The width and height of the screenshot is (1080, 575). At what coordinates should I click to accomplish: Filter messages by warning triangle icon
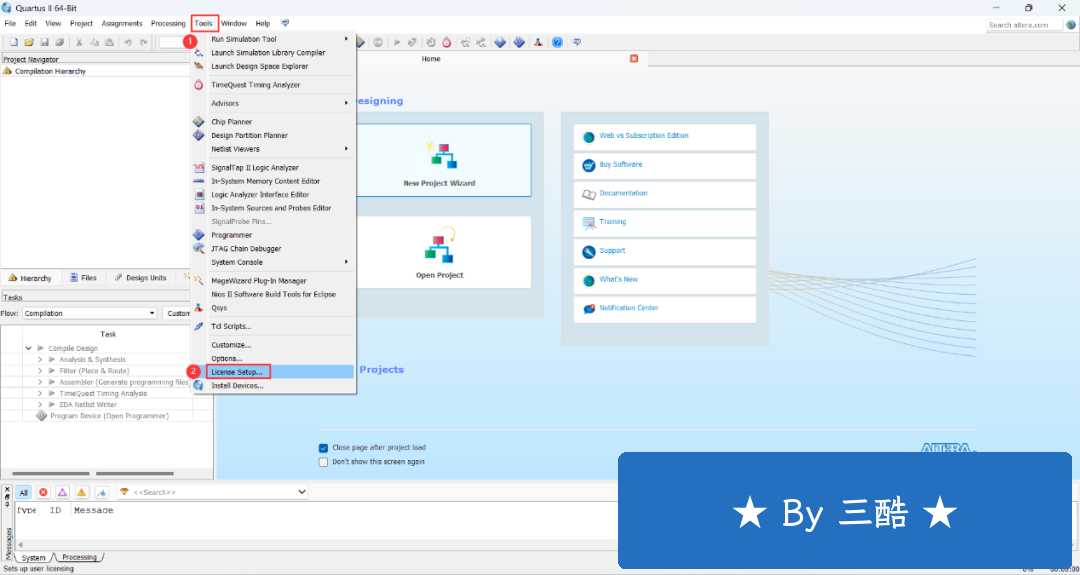pos(81,492)
